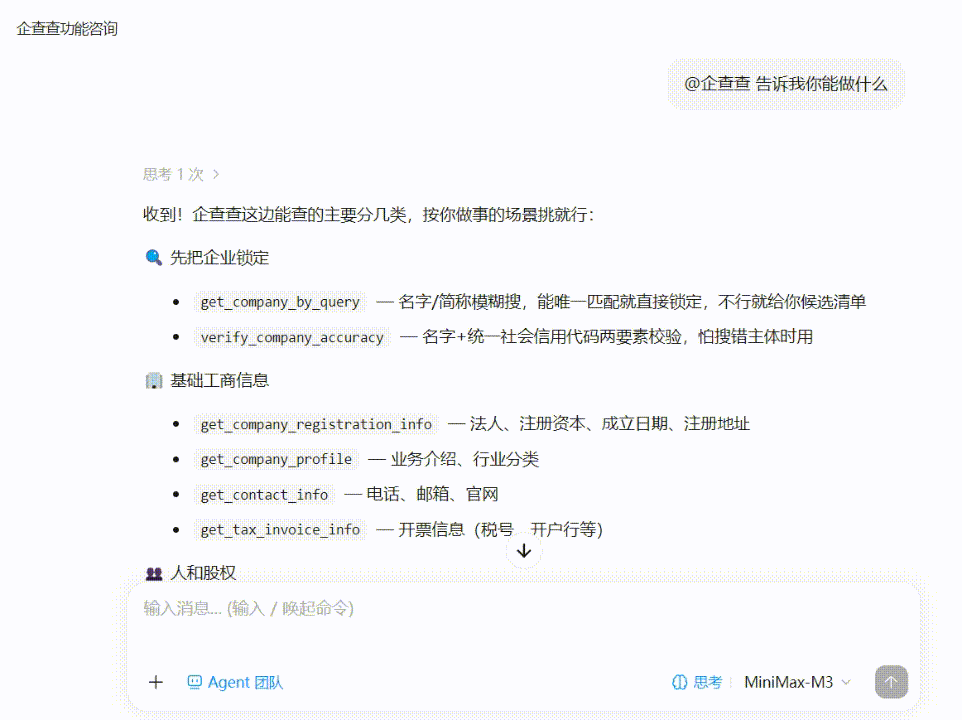Viewport: 962px width, 720px height.
Task: Click the 企查查功能咨询 conversation title
Action: 67,29
